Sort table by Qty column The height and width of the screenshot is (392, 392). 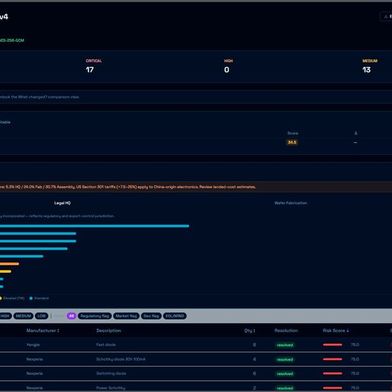pos(250,331)
